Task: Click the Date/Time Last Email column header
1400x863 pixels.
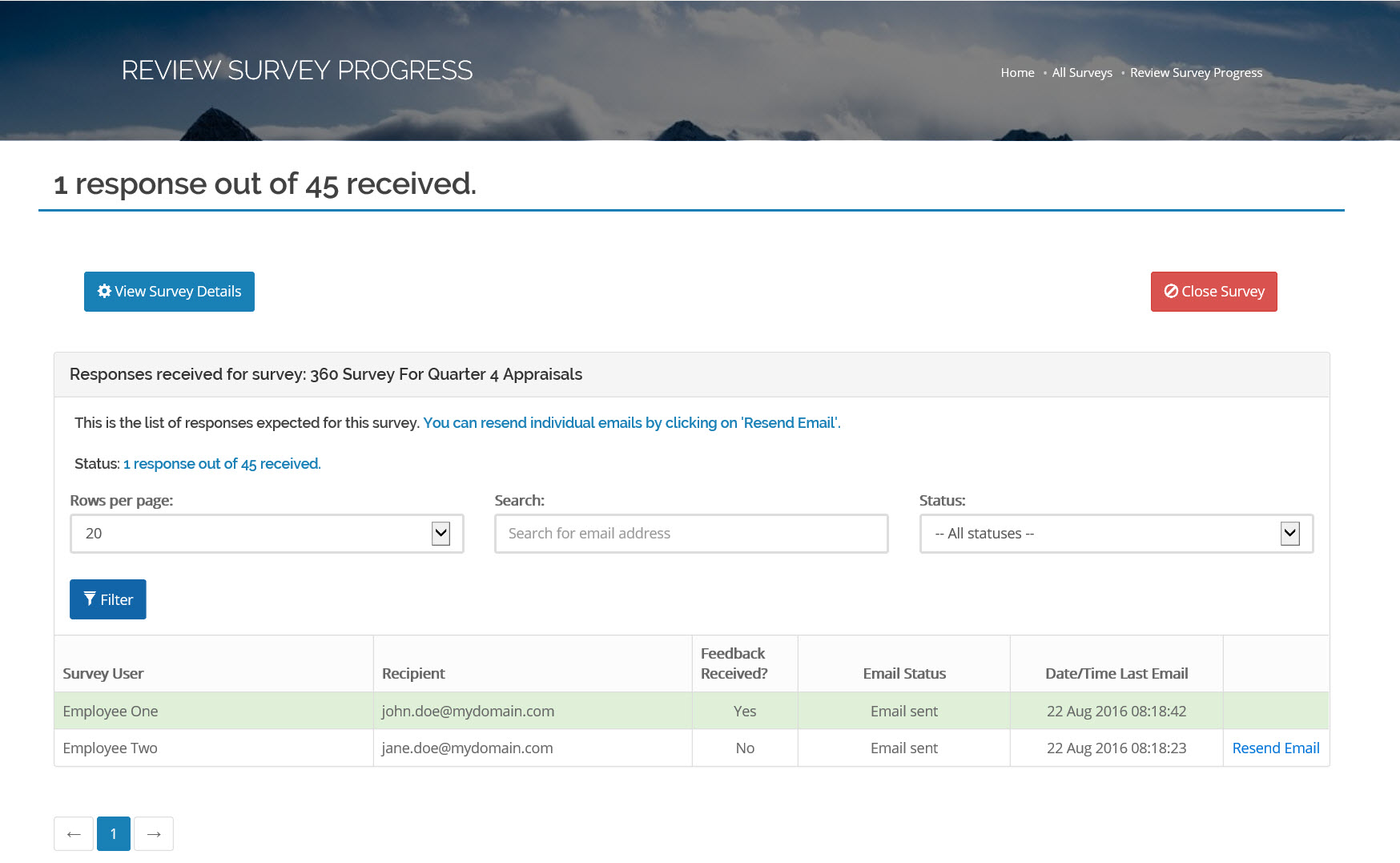Action: coord(1116,673)
